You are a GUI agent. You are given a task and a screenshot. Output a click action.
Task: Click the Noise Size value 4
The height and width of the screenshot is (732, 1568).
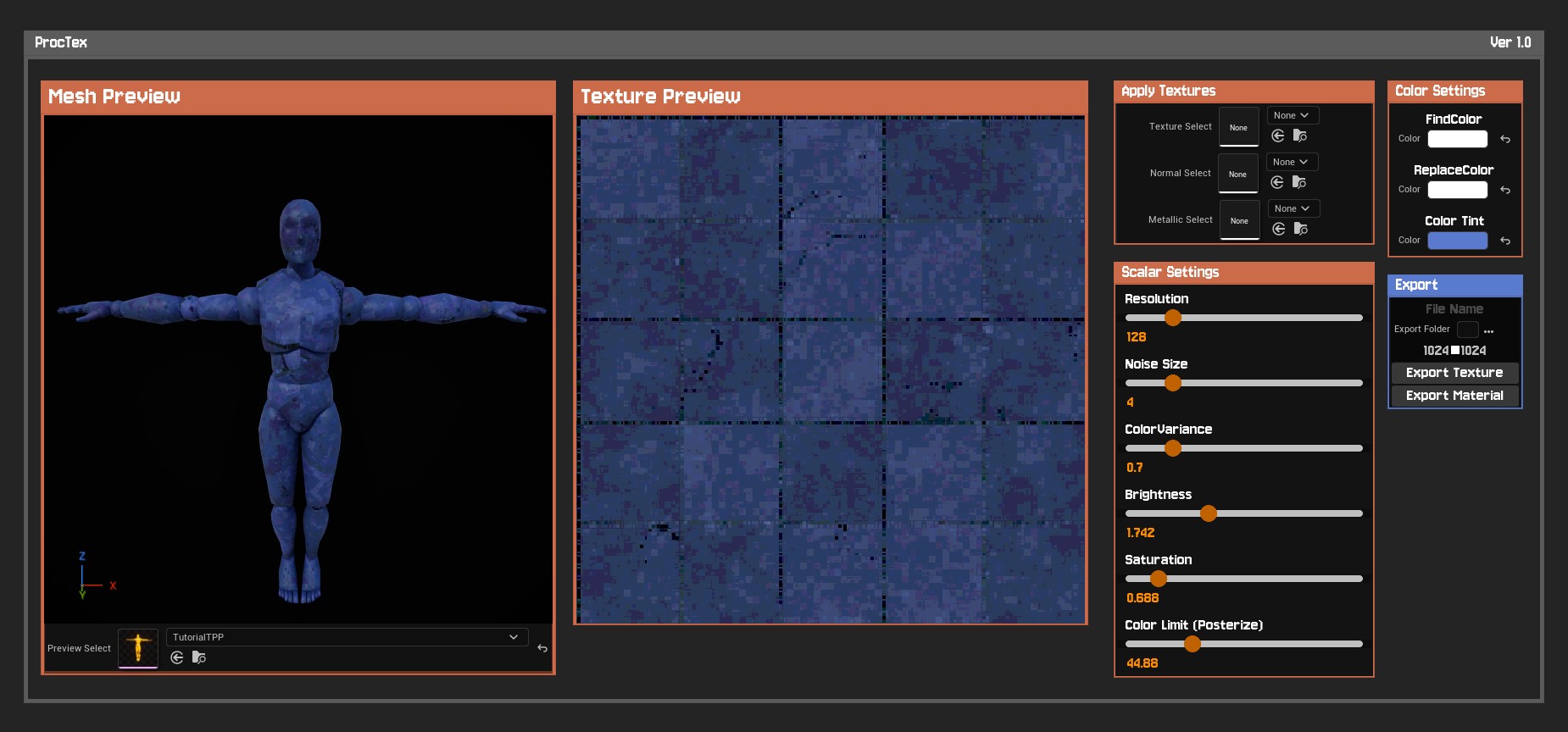pos(1130,402)
